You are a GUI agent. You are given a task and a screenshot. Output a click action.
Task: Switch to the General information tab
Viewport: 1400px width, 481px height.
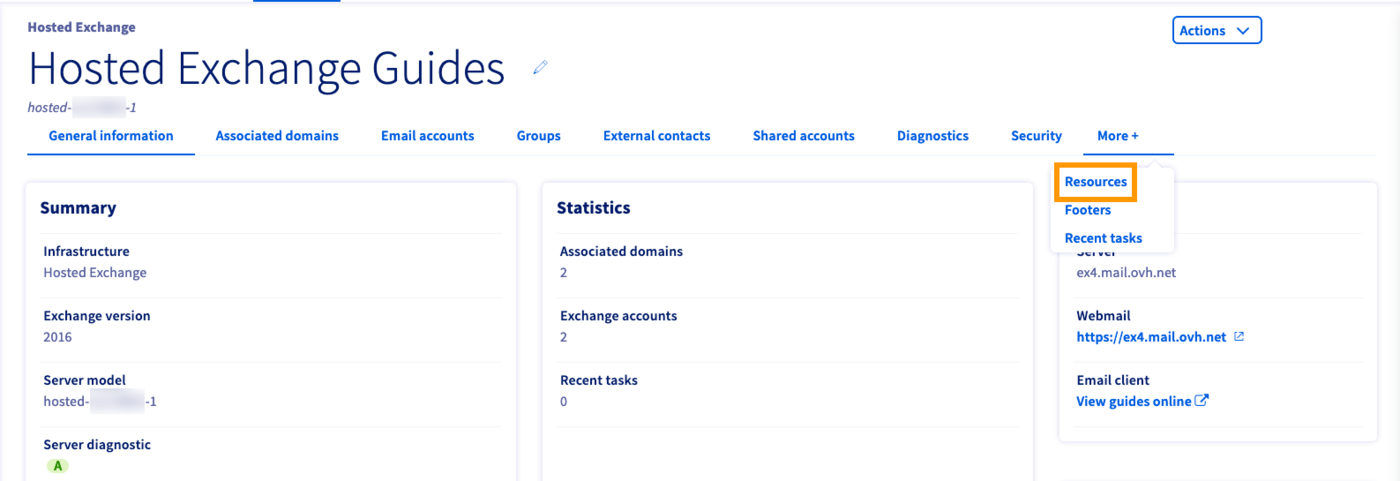(x=111, y=136)
